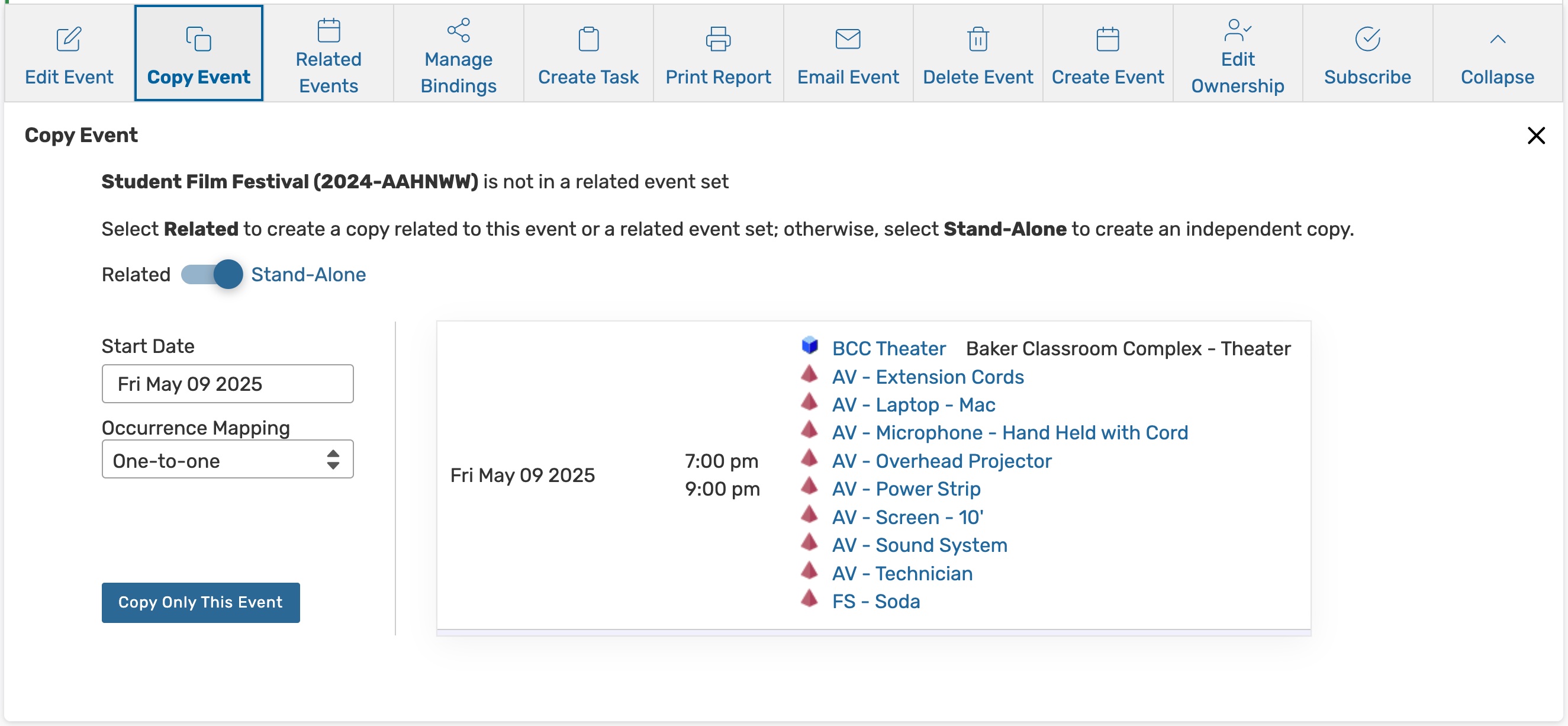Viewport: 1568px width, 726px height.
Task: Click the Subscribe checkmark icon
Action: click(x=1367, y=40)
